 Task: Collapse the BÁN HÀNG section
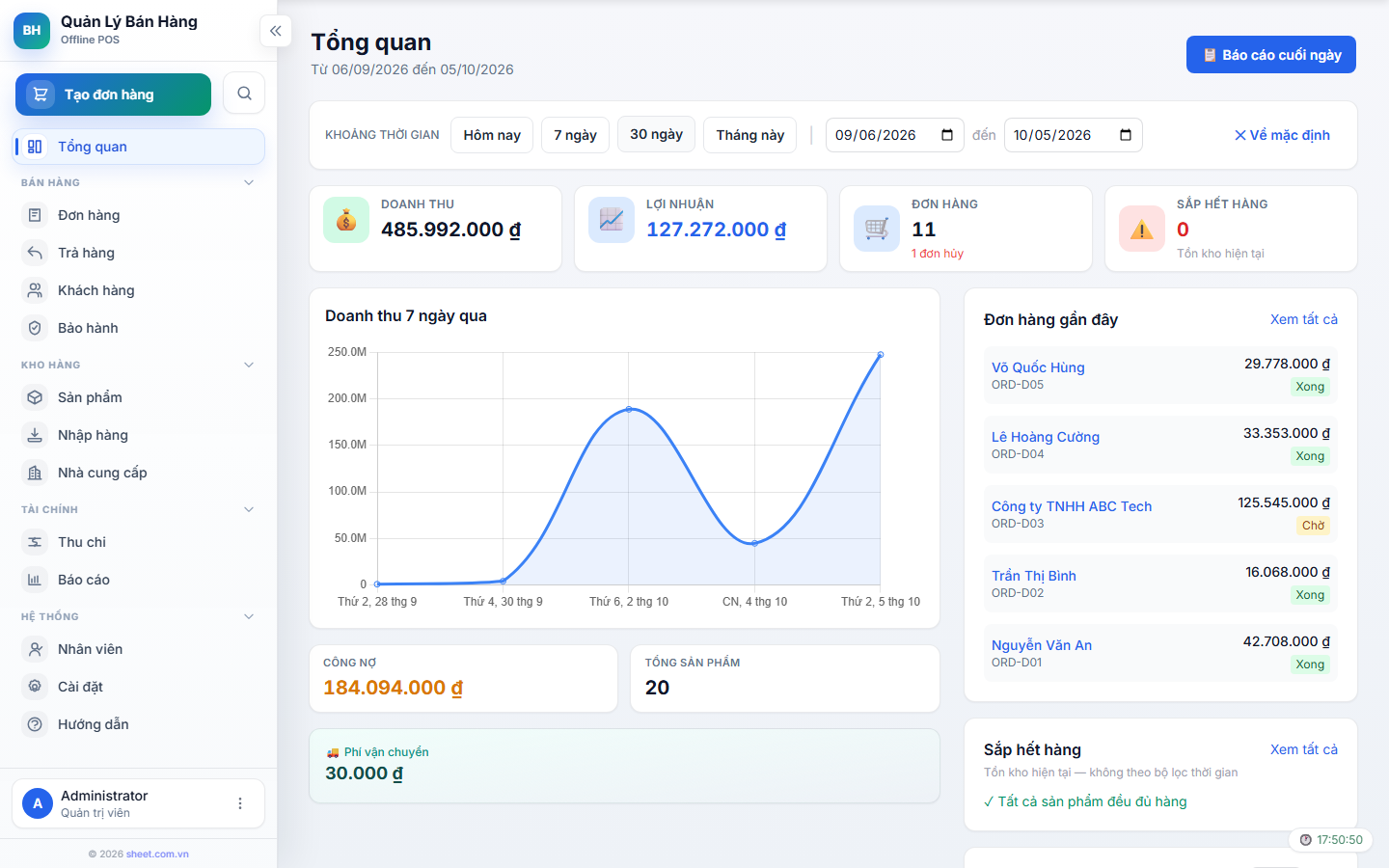249,182
